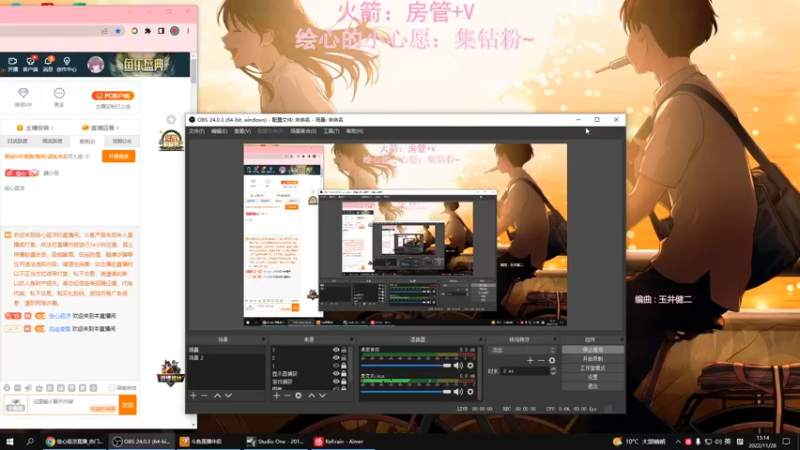
Task: Move the scene up with the up arrow in OBS scenes panel
Action: (217, 395)
